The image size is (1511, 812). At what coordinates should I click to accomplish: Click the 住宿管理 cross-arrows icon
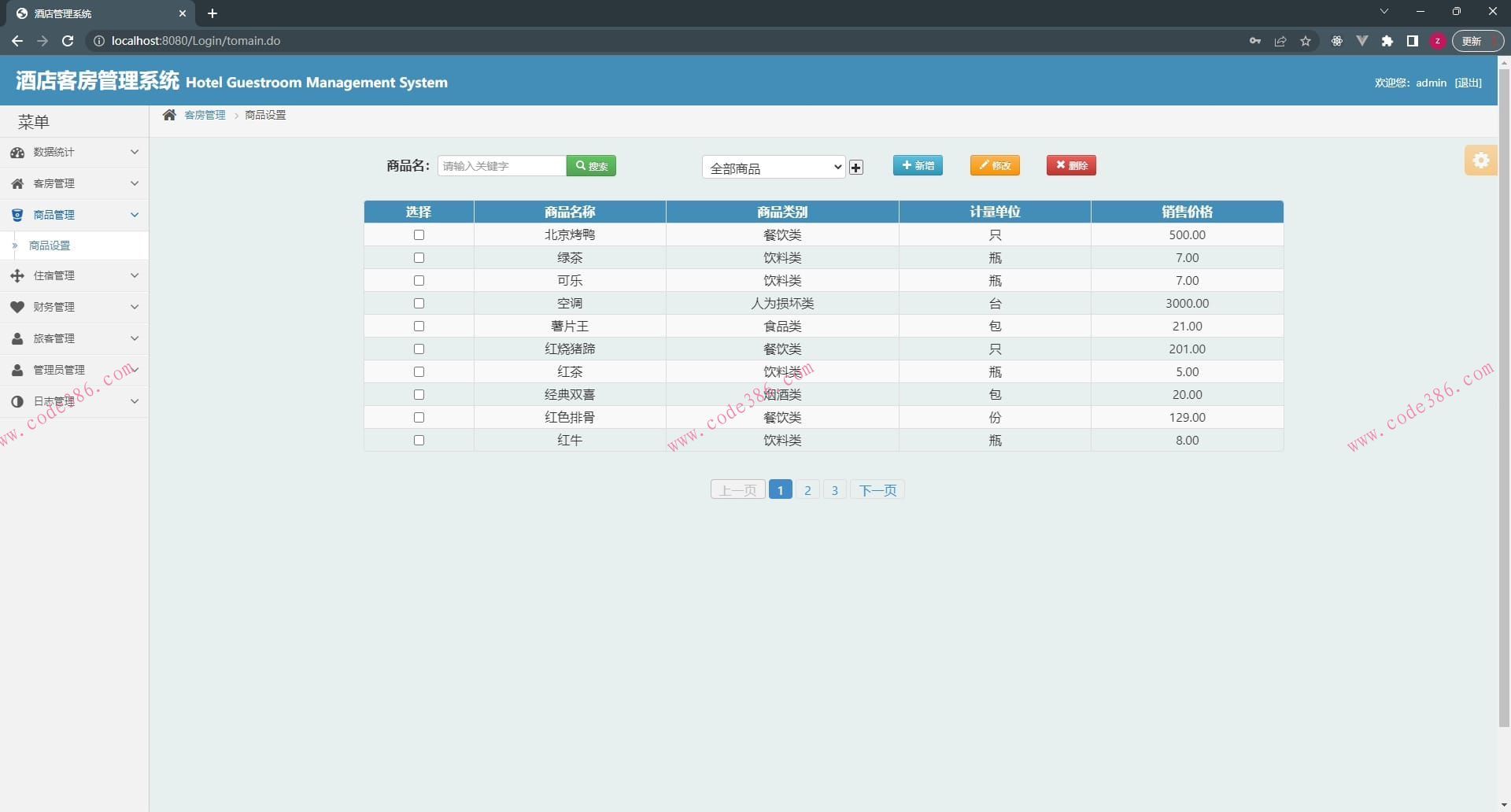coord(17,275)
